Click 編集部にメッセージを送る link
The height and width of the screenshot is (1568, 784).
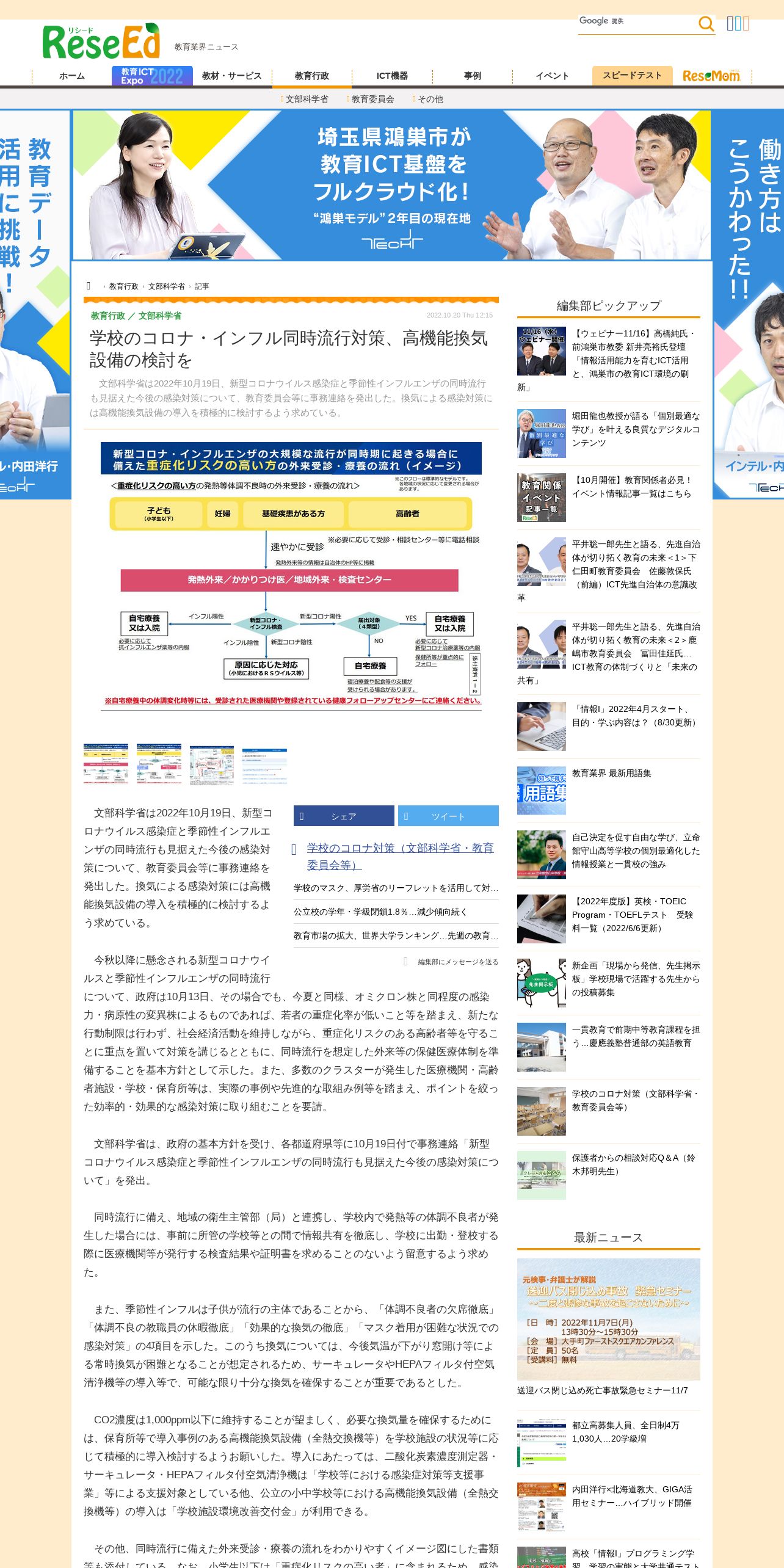(x=458, y=962)
